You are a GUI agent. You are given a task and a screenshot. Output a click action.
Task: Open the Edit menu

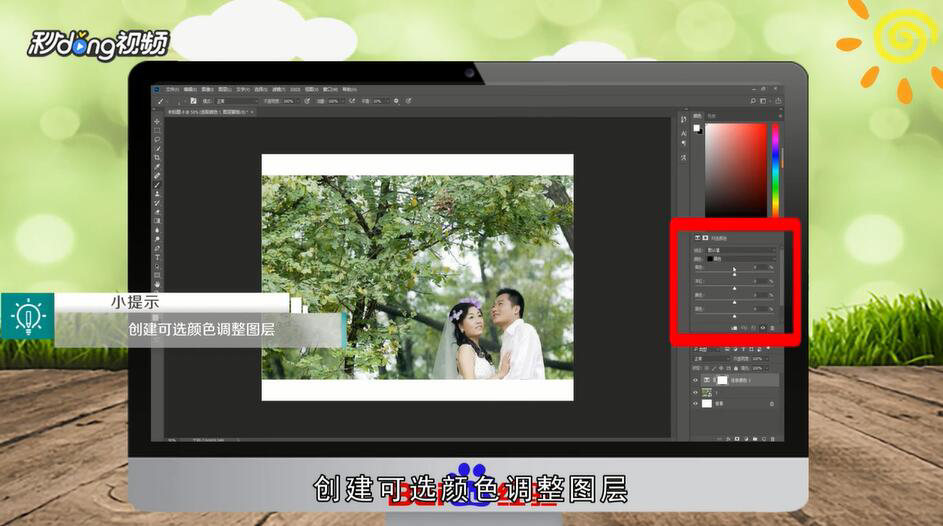click(190, 90)
